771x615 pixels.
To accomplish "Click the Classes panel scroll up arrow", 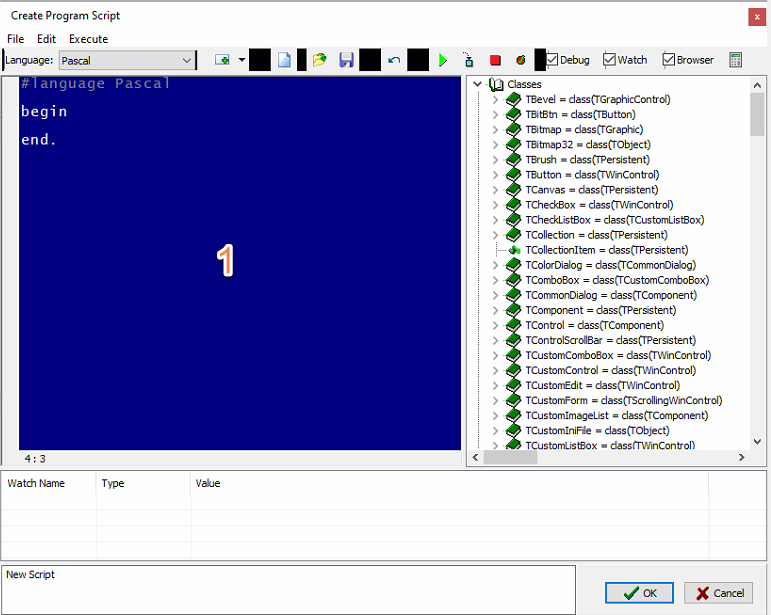I will pyautogui.click(x=757, y=85).
